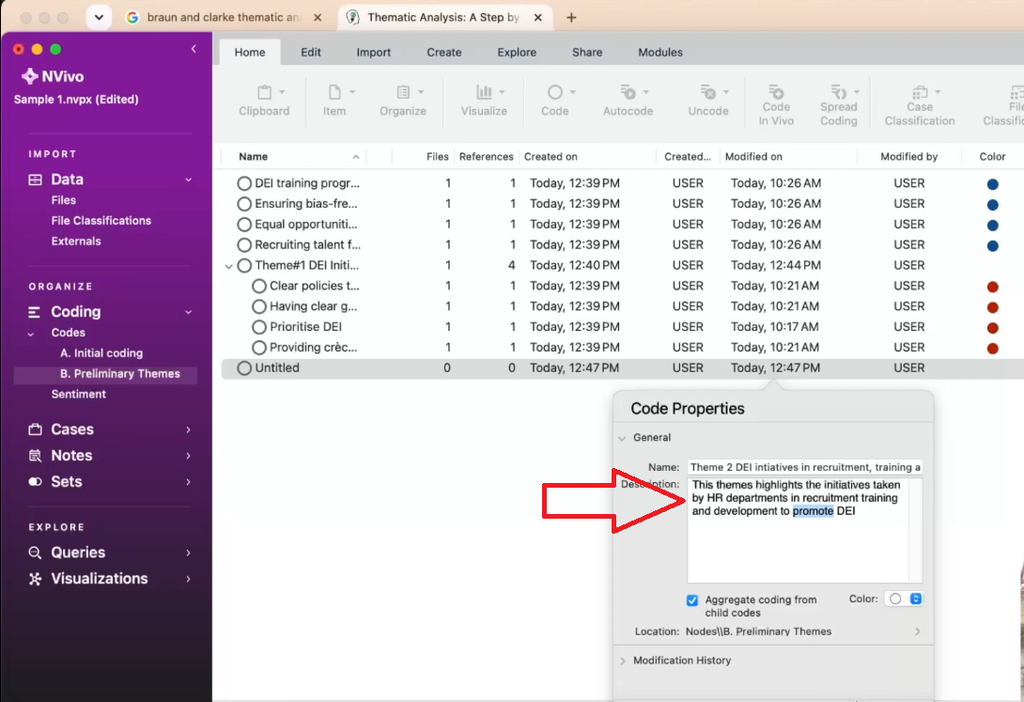1024x702 pixels.
Task: Expand the Notes section chevron
Action: (188, 456)
